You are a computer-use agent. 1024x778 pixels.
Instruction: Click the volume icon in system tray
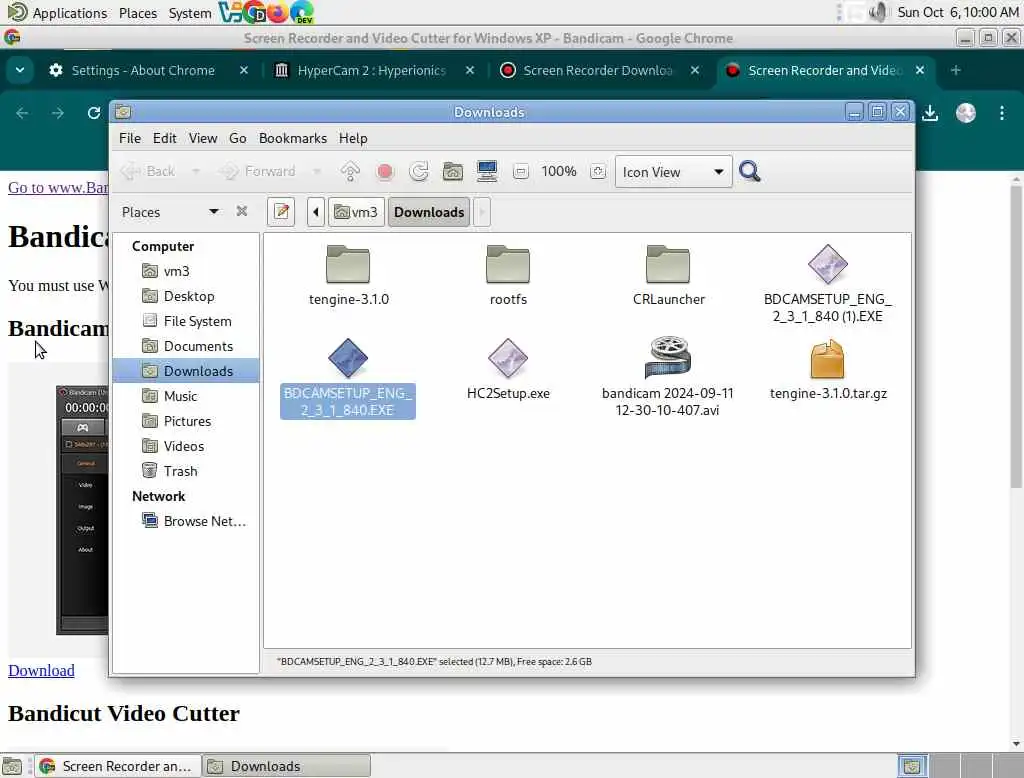coord(878,12)
